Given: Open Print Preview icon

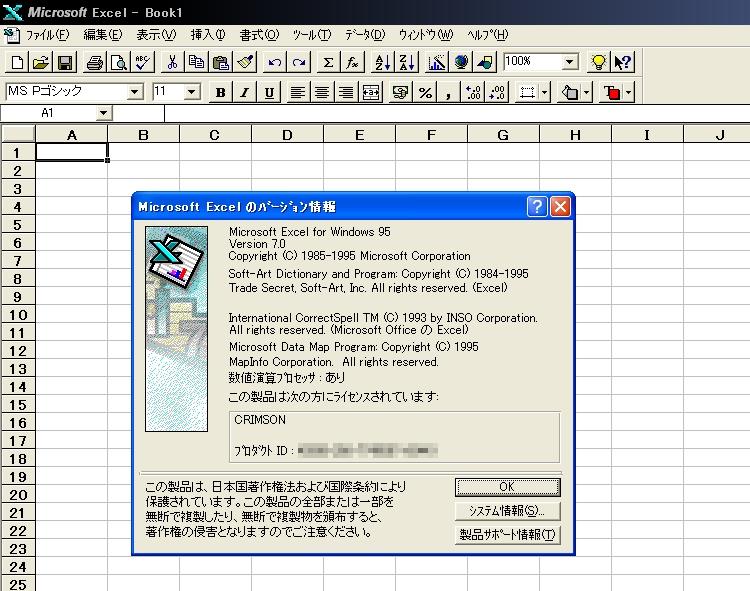Looking at the screenshot, I should 118,63.
